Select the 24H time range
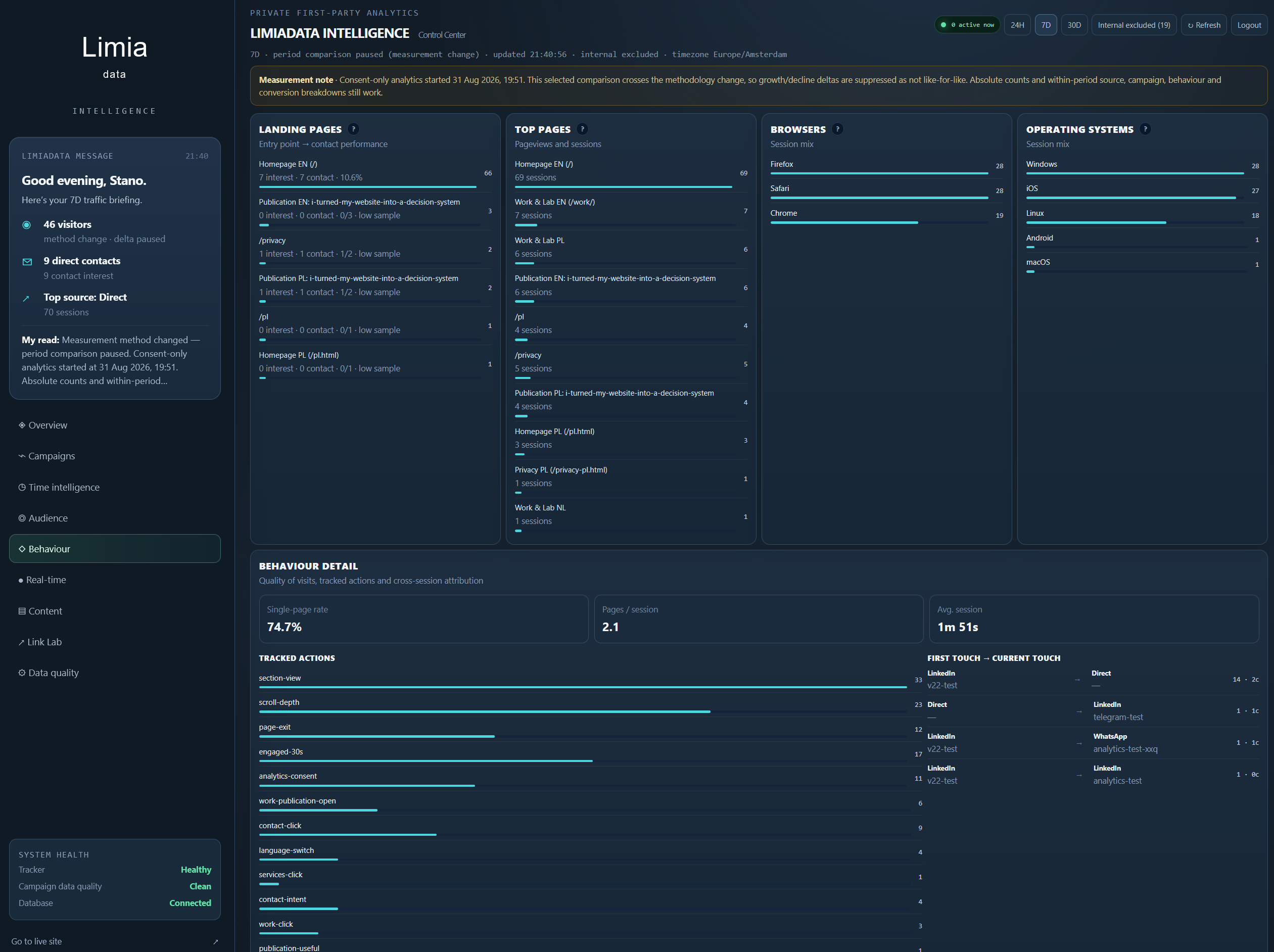Viewport: 1274px width, 952px height. tap(1017, 25)
